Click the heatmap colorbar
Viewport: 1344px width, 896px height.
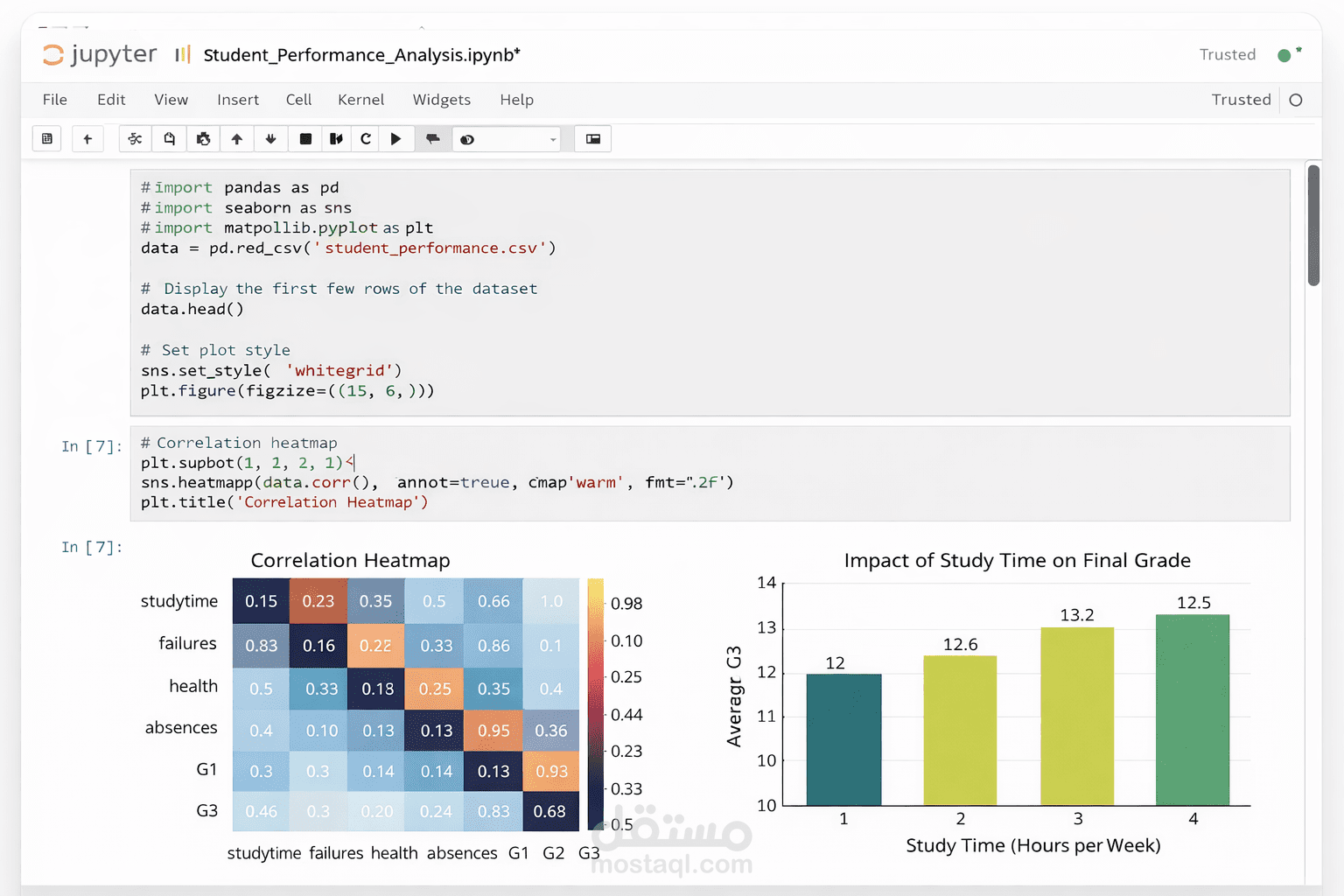pos(596,704)
